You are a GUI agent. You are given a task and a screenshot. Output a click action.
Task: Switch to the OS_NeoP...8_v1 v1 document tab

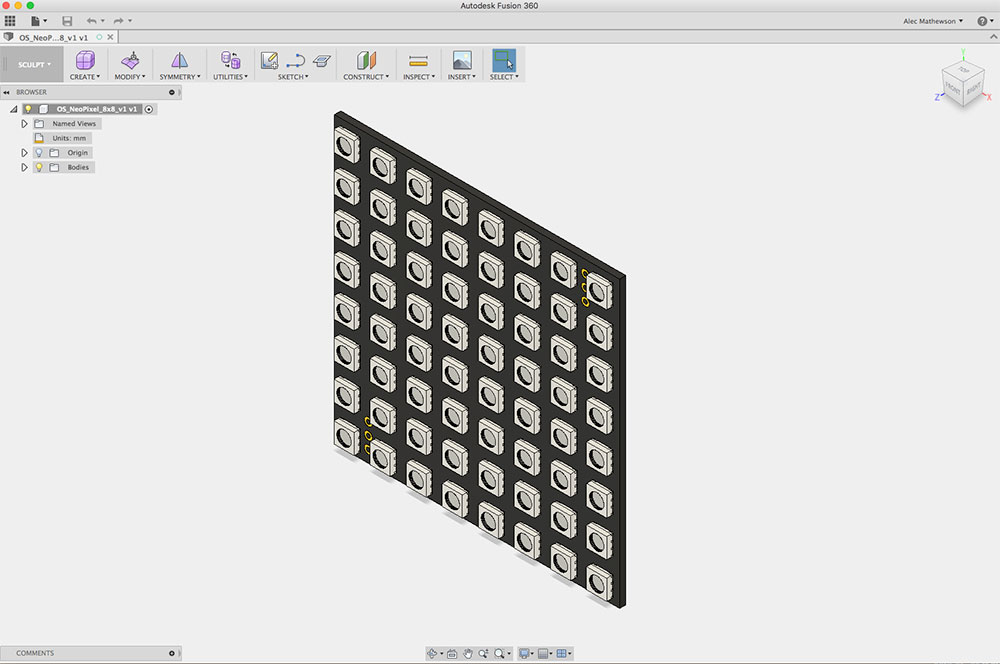pos(53,38)
